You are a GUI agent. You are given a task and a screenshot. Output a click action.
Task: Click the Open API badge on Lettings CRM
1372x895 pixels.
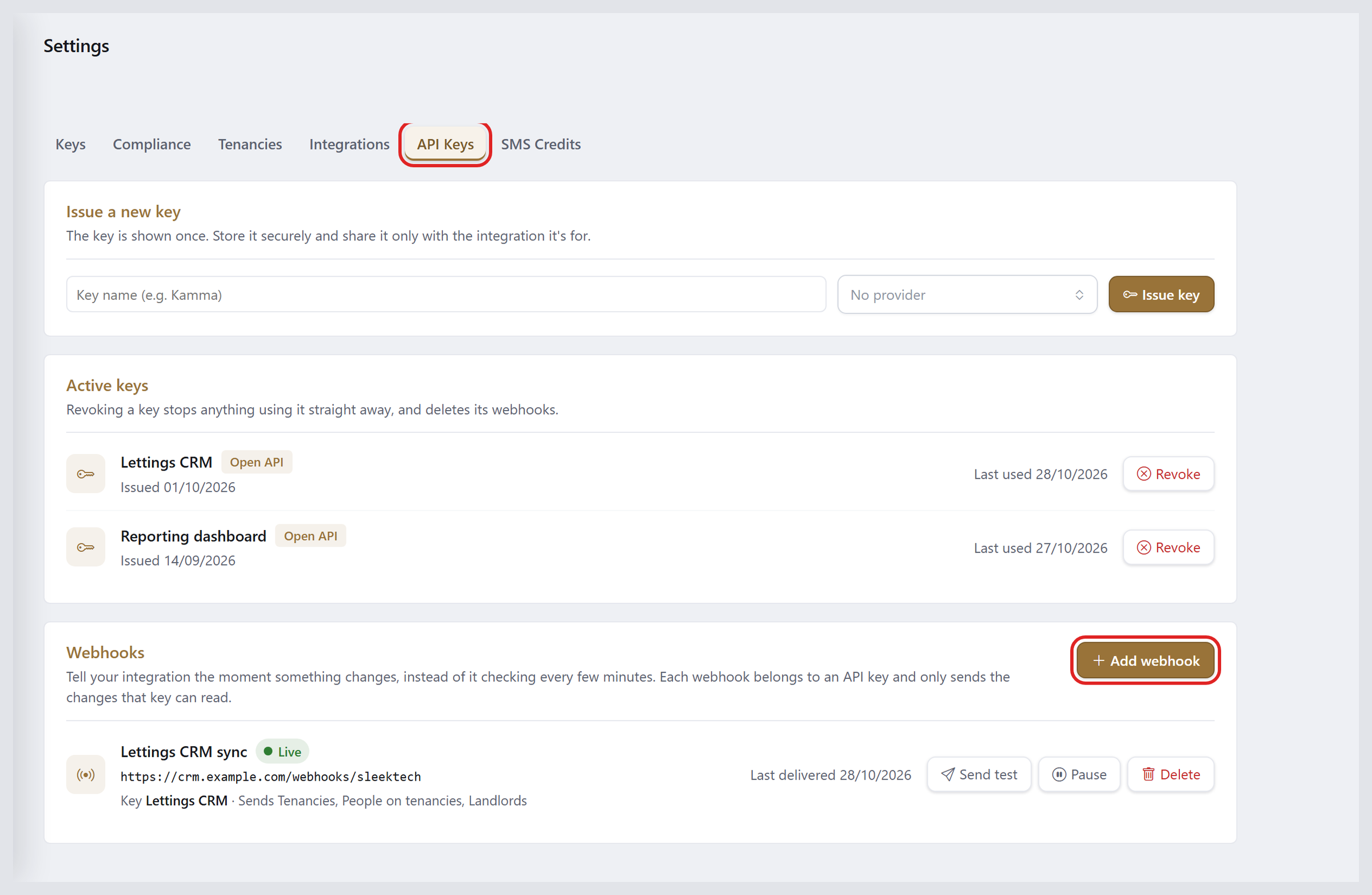coord(257,462)
